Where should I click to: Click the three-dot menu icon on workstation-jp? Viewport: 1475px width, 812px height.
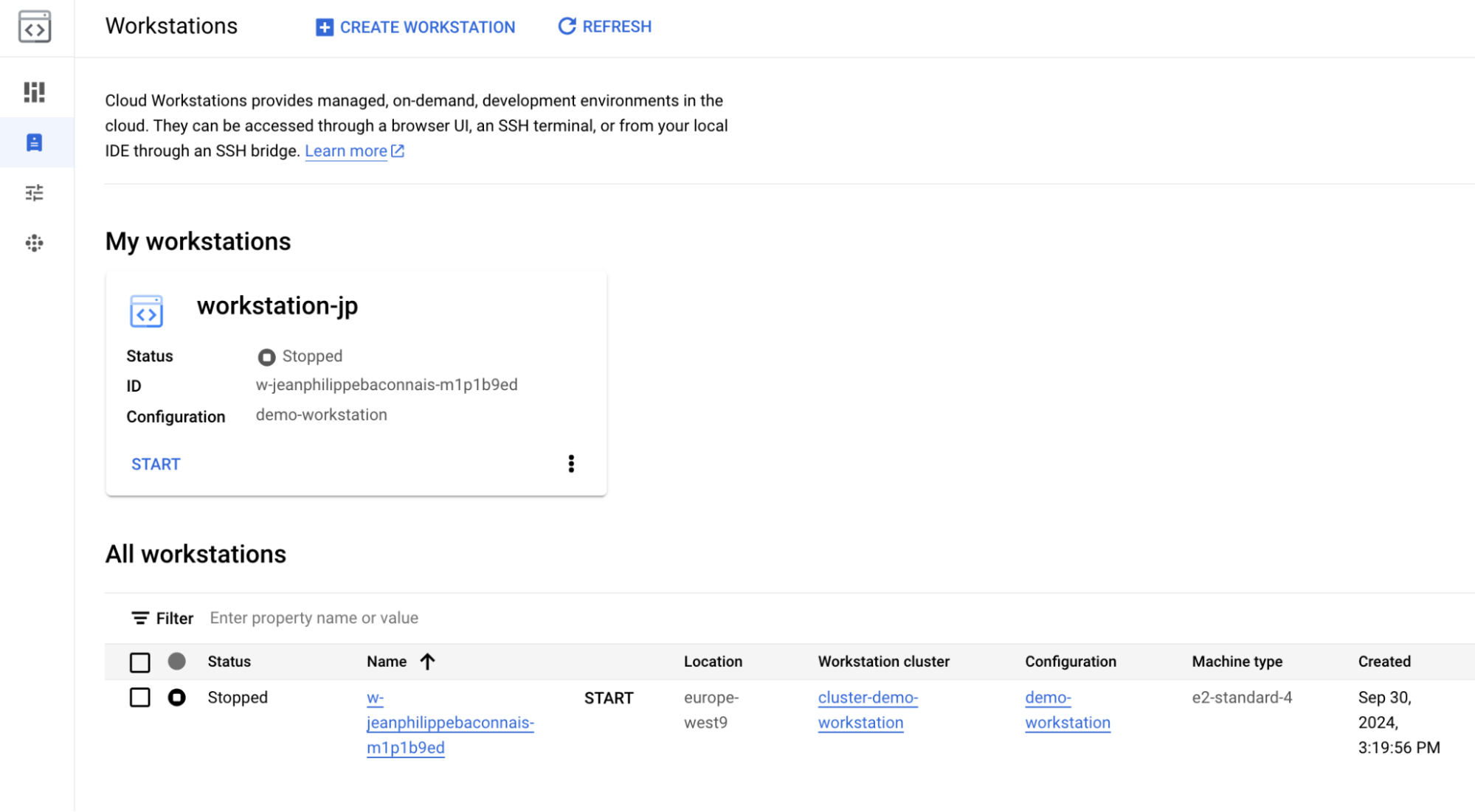coord(571,463)
